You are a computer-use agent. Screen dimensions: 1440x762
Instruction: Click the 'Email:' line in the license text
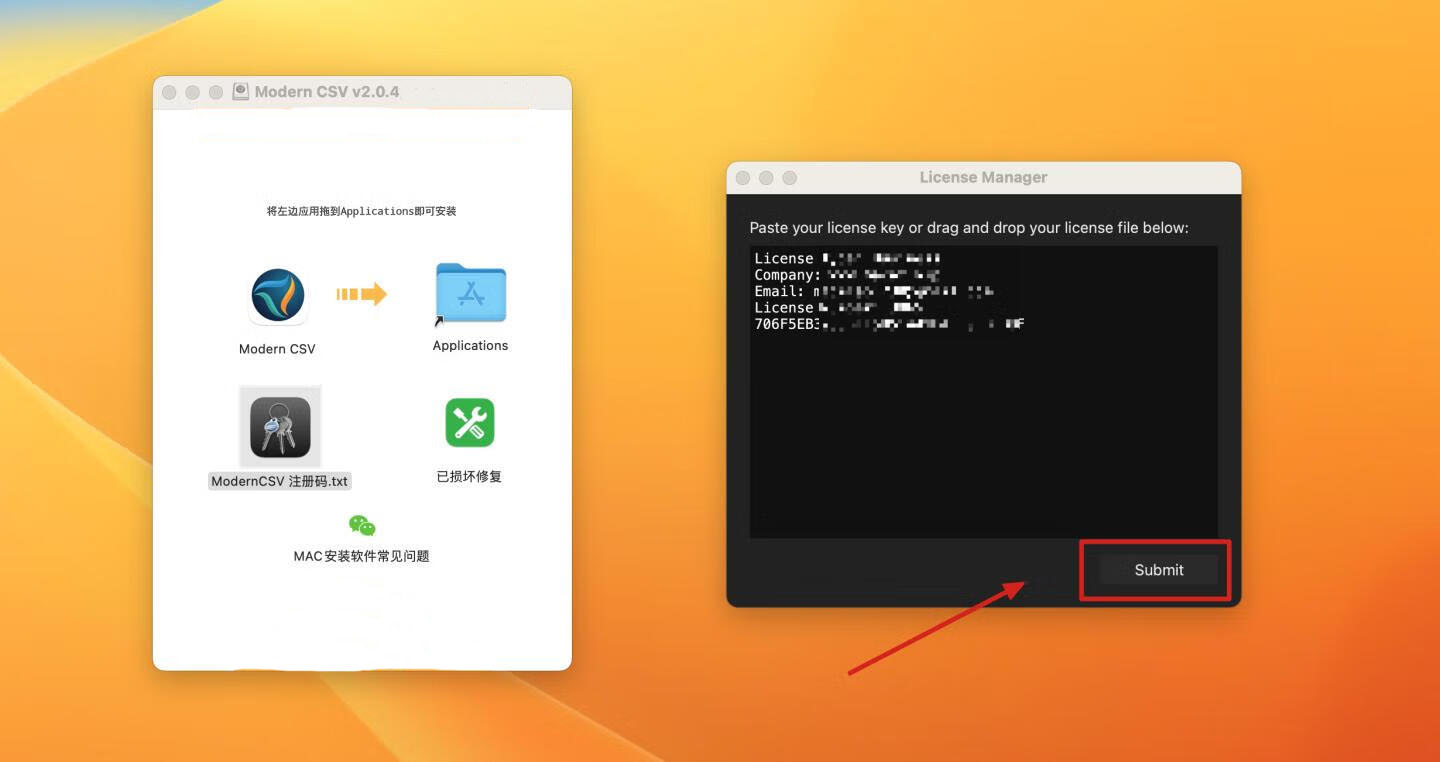[x=874, y=291]
